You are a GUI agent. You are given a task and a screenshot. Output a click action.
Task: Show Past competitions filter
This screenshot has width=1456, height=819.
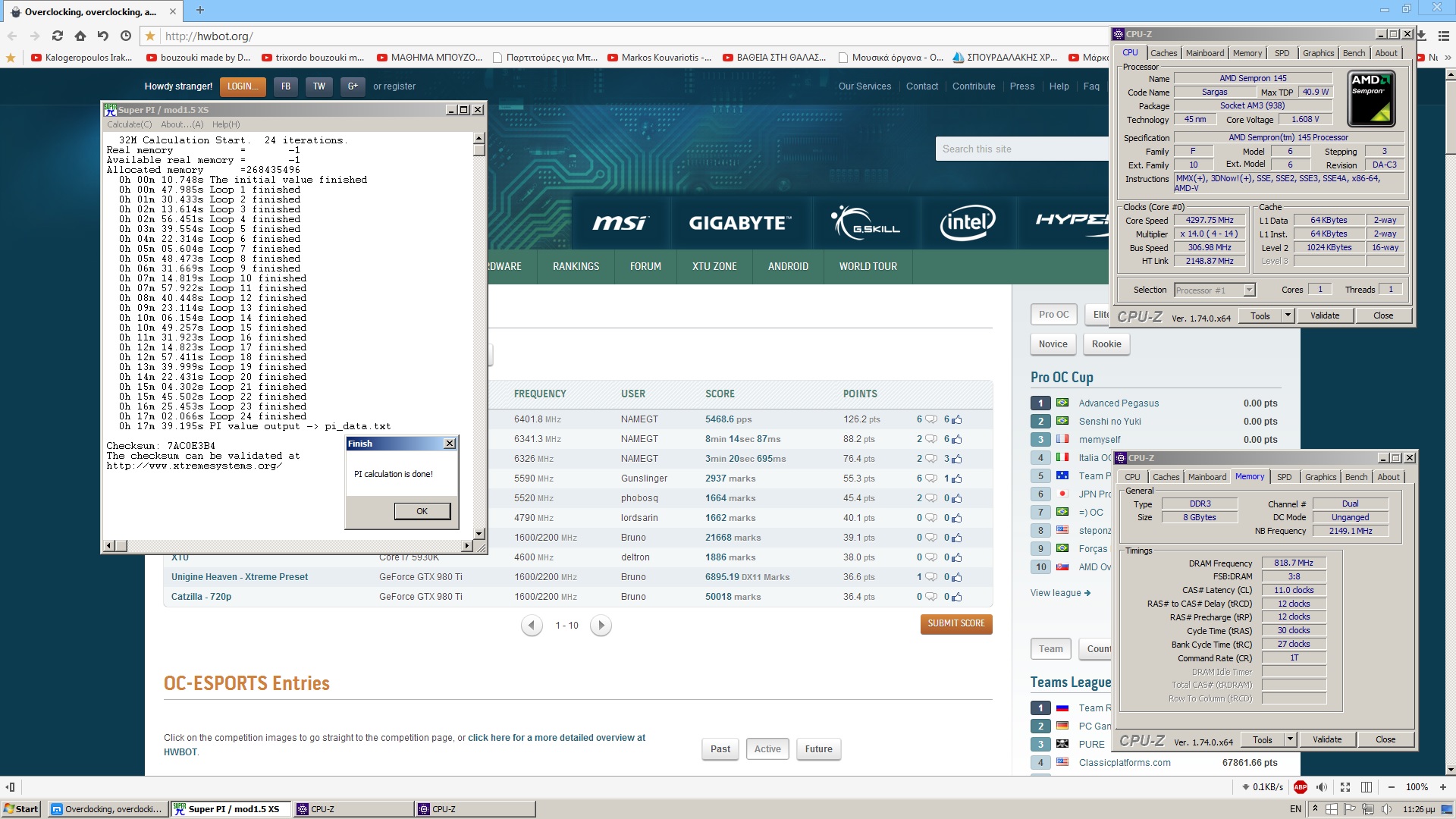[x=720, y=749]
